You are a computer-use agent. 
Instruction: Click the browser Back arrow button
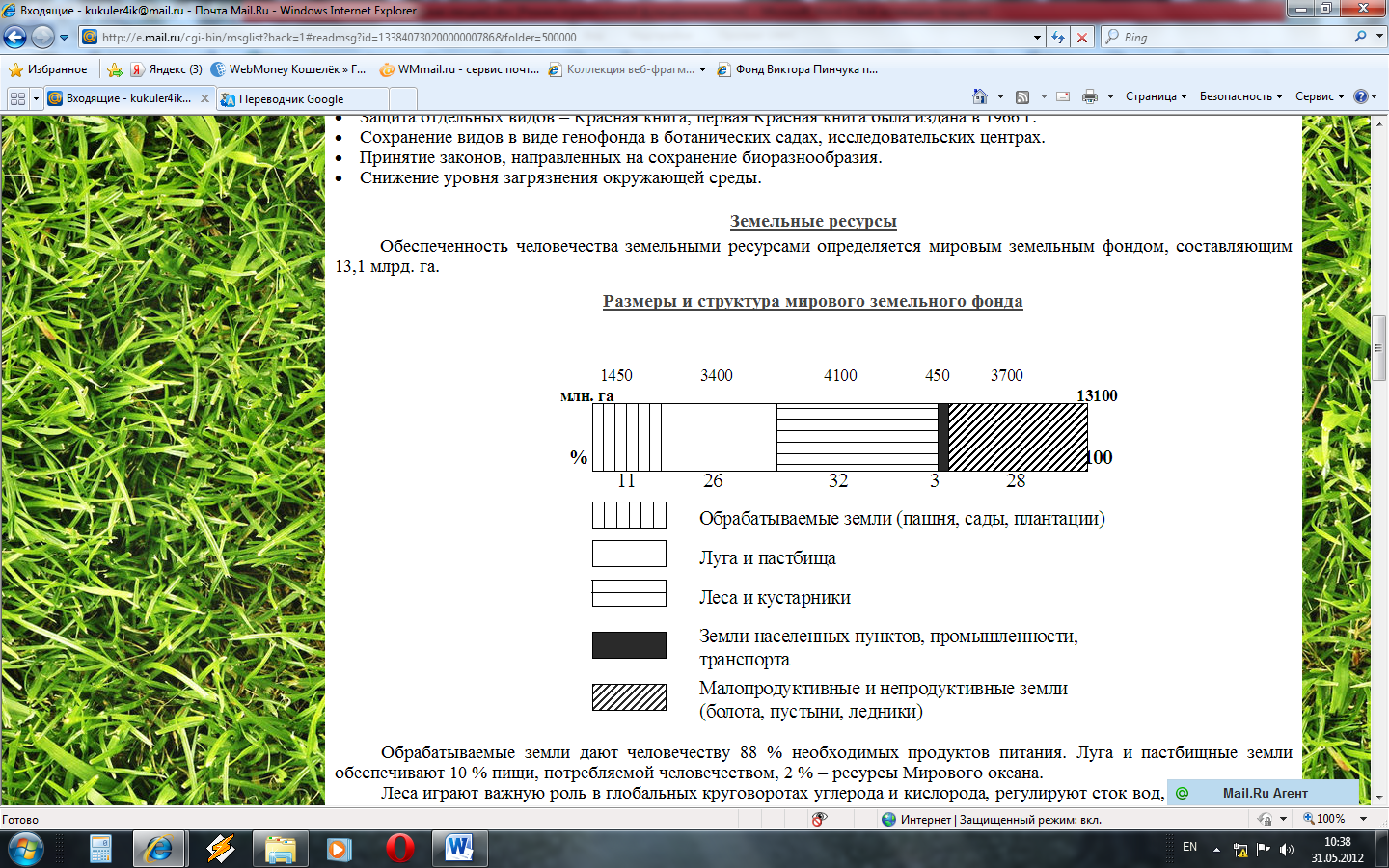point(15,37)
